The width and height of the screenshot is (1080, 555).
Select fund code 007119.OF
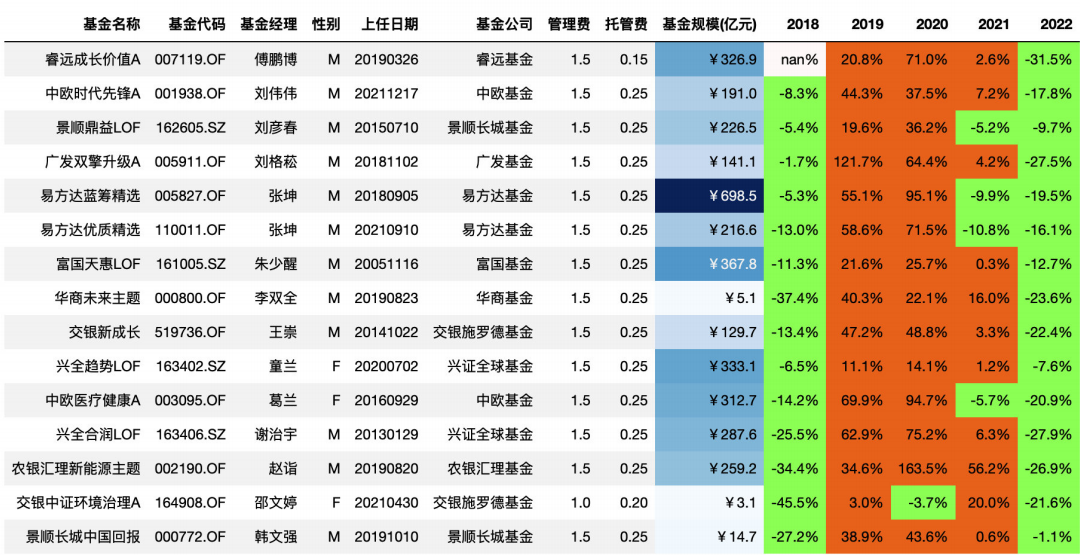point(190,60)
